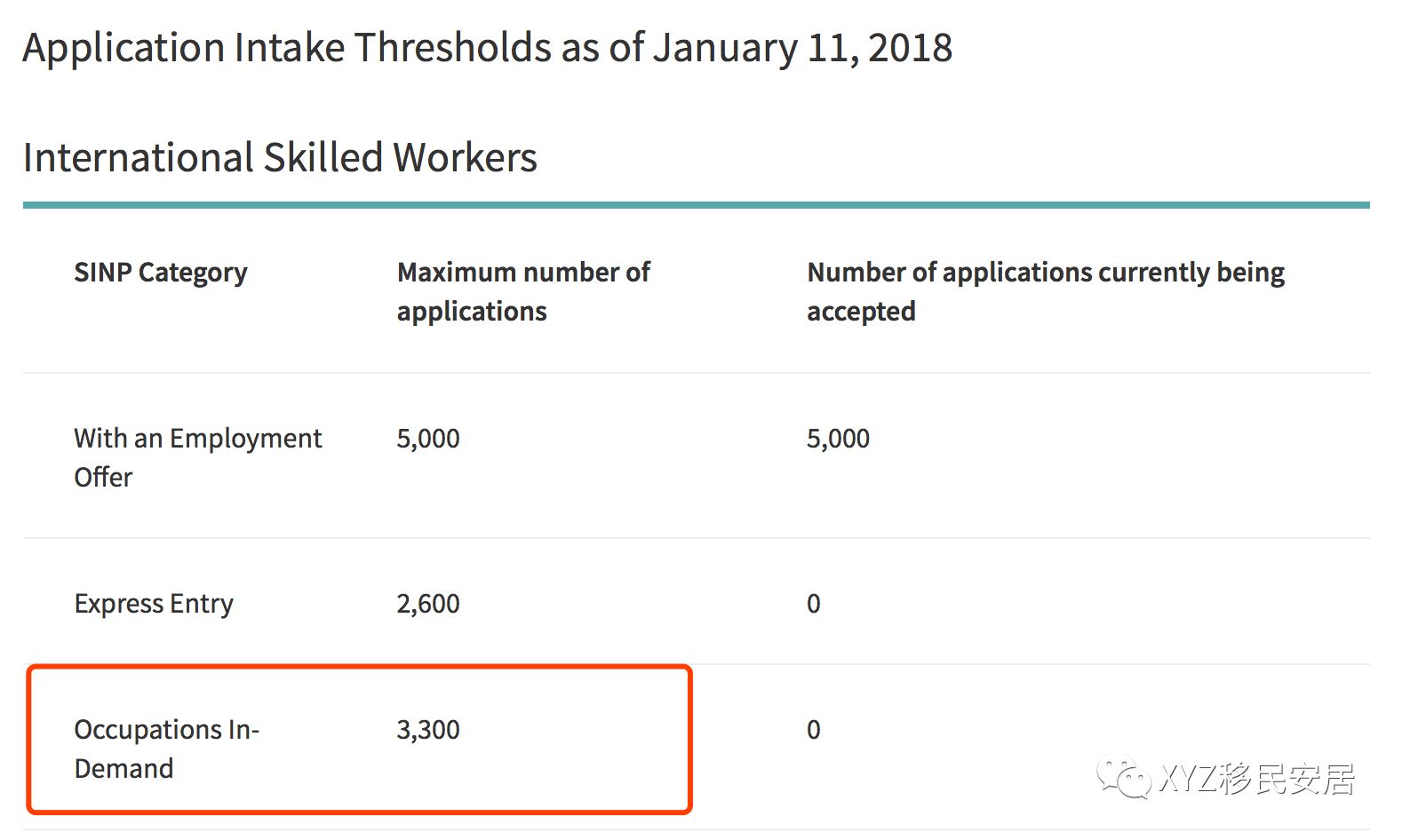This screenshot has width=1402, height=840.
Task: Click the 5,000 maximum applications value
Action: point(428,439)
